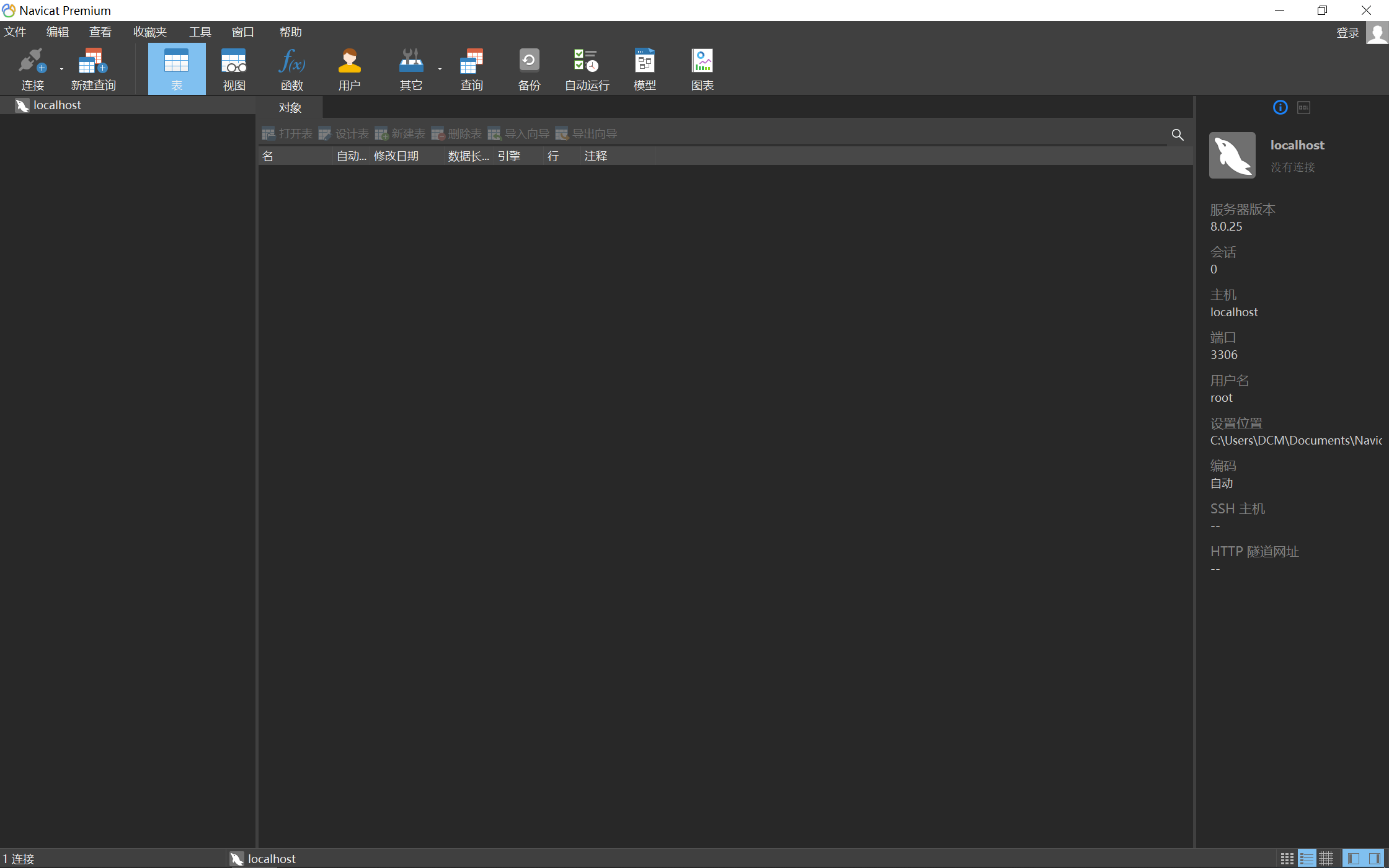Click the 导入向导 import wizard button
Screen dimensions: 1389x868
518,134
